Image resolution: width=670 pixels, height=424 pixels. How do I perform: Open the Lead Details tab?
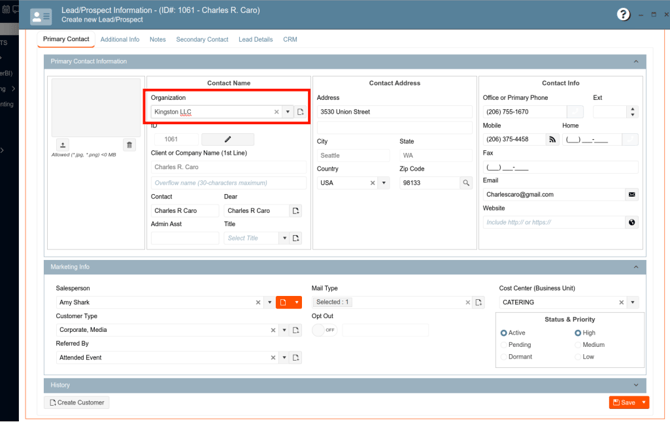[255, 40]
